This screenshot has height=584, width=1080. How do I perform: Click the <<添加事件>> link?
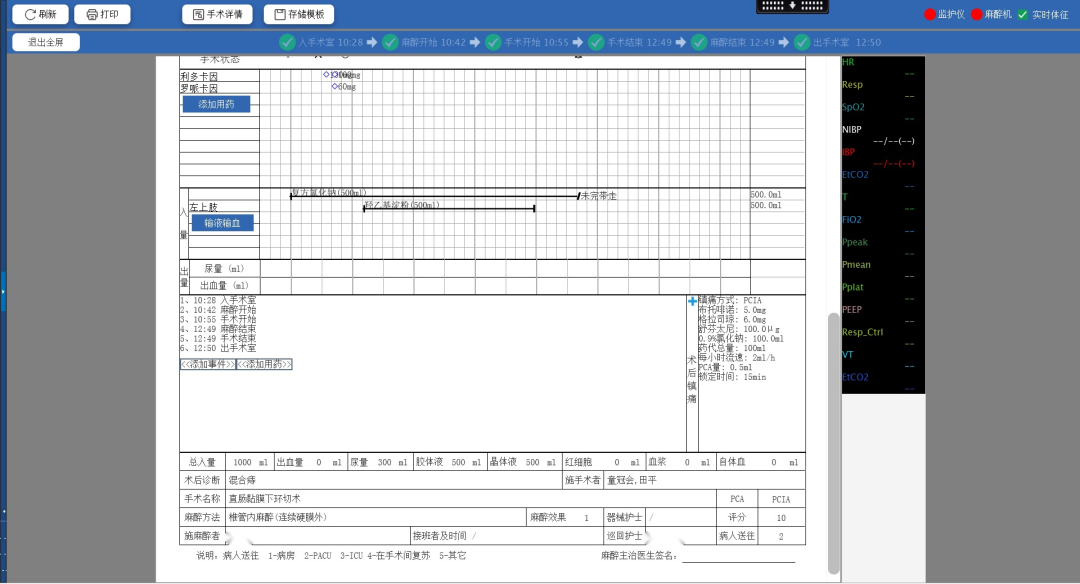click(x=207, y=365)
